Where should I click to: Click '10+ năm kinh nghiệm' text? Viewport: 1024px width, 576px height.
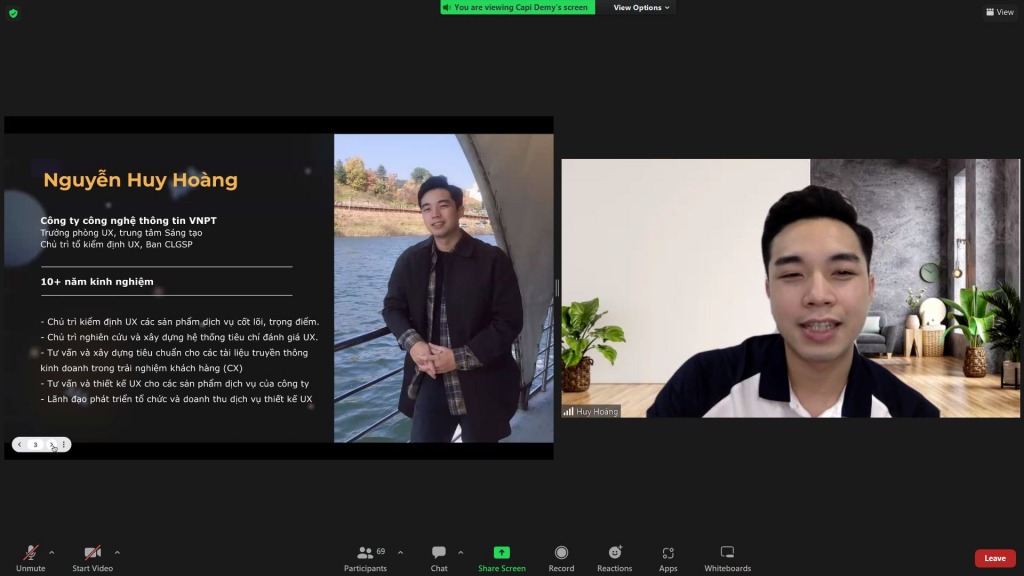(x=97, y=281)
